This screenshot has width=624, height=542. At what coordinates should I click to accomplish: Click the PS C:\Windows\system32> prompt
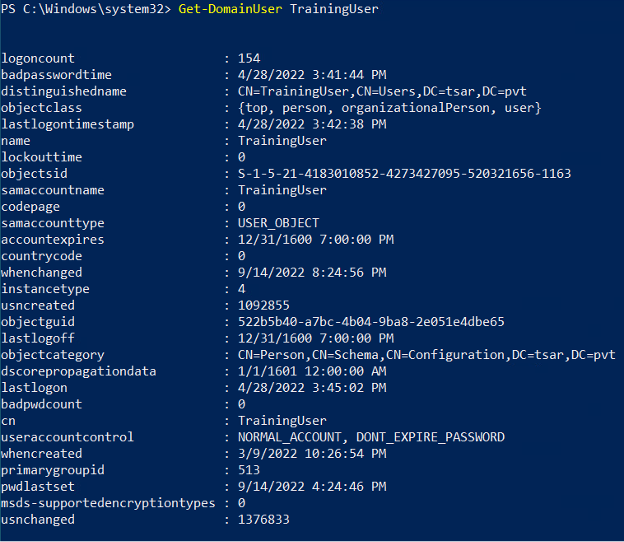[x=86, y=9]
